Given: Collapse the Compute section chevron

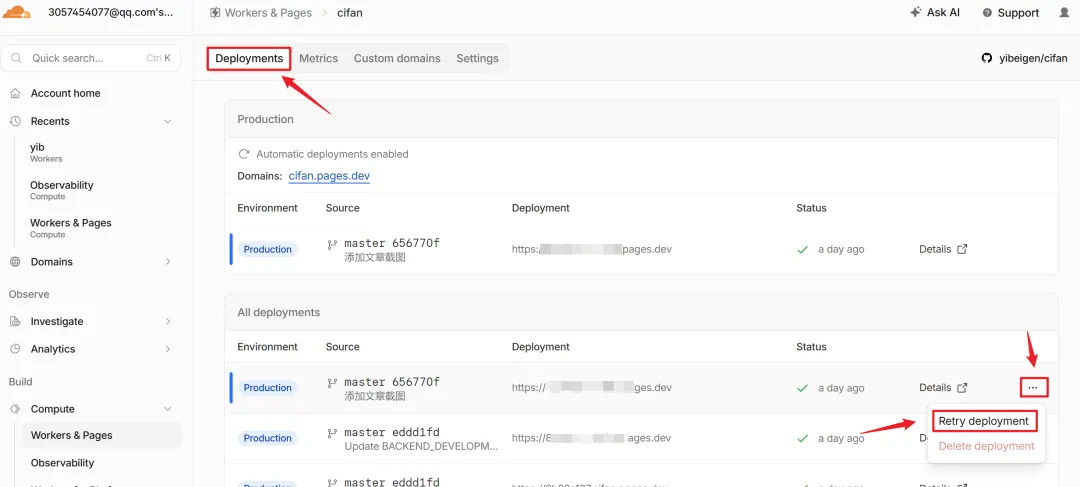Looking at the screenshot, I should click(167, 409).
